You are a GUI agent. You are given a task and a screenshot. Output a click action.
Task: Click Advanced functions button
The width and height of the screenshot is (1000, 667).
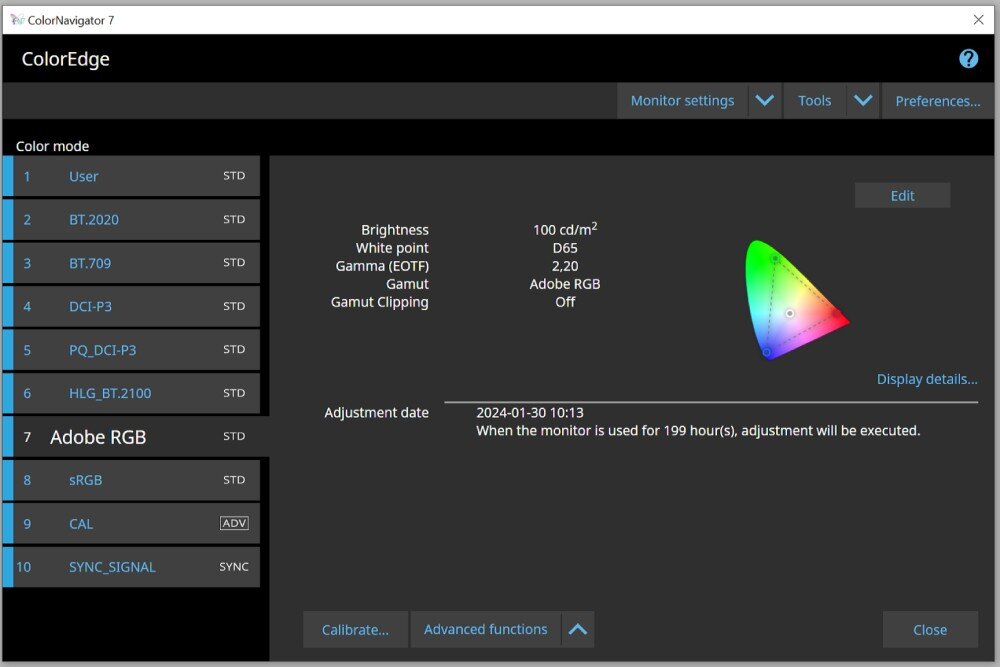coord(485,629)
